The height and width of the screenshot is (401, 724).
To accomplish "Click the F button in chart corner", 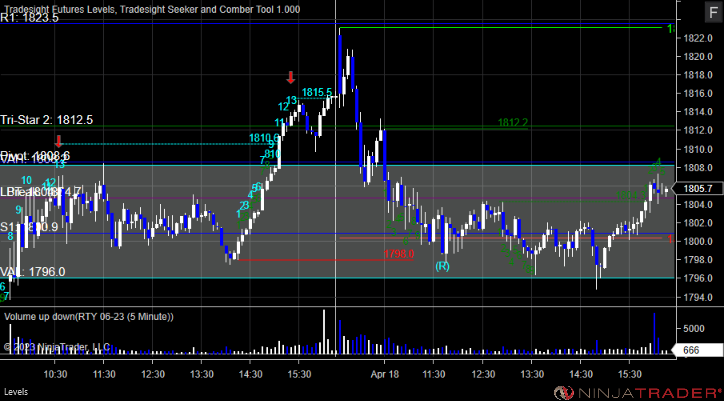I will tap(712, 12).
